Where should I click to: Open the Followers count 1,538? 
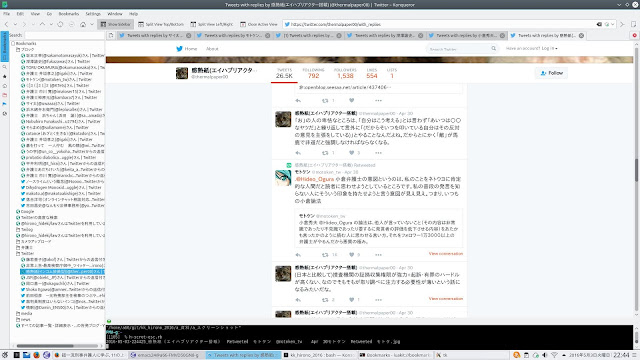345,73
